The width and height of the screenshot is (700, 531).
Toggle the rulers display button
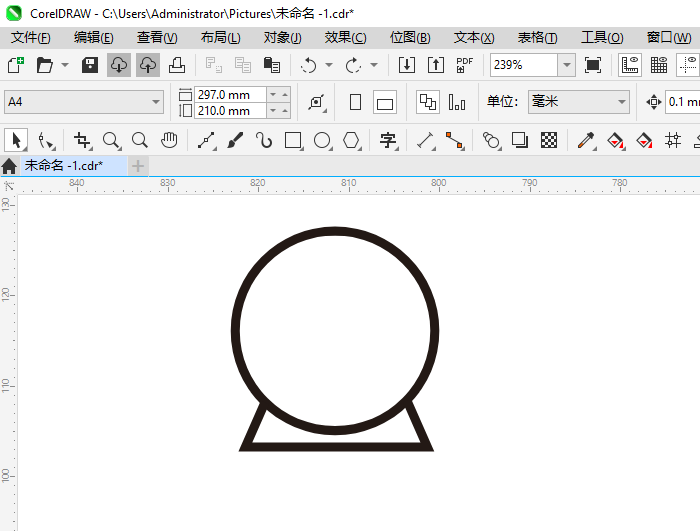click(631, 65)
